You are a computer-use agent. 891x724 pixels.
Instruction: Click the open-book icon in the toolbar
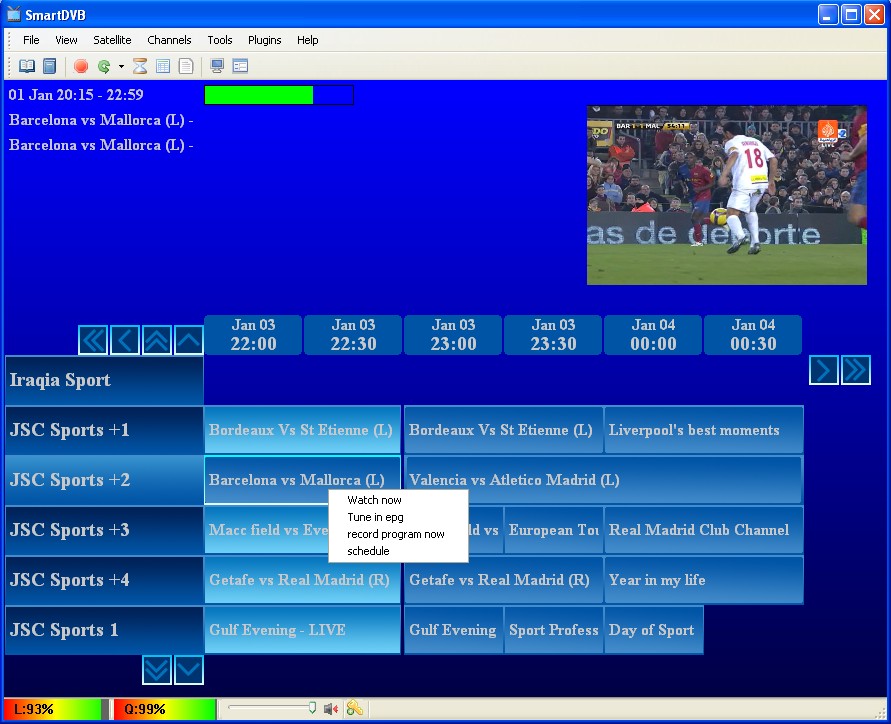pos(27,66)
